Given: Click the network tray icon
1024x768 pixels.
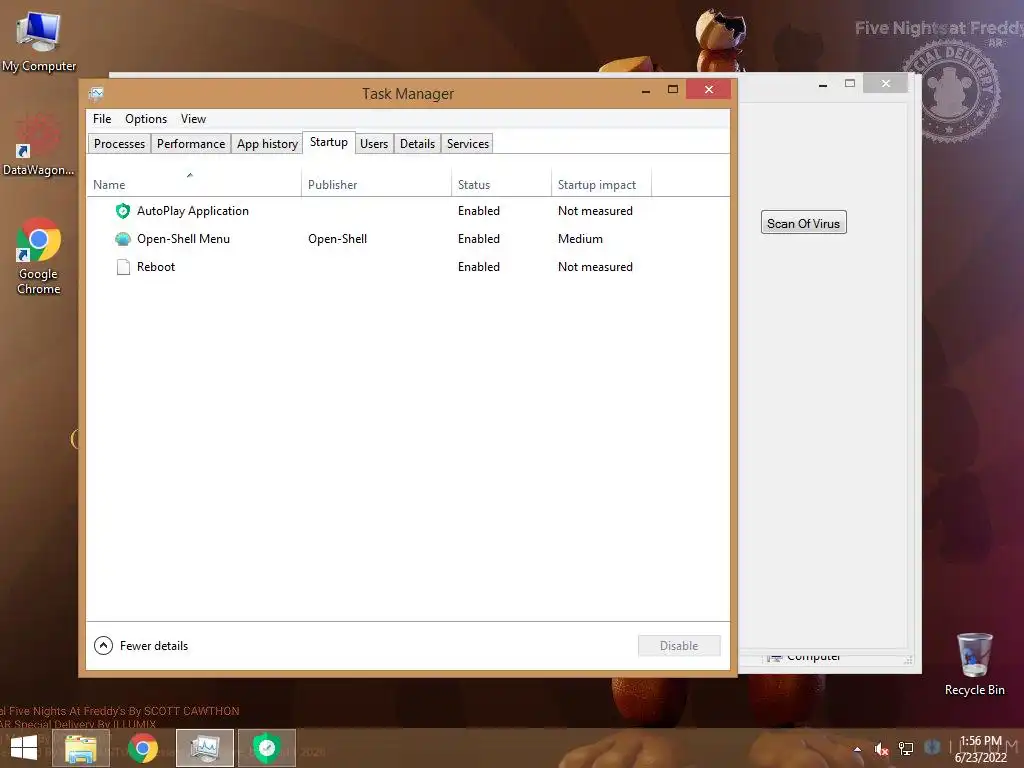Looking at the screenshot, I should pyautogui.click(x=906, y=748).
